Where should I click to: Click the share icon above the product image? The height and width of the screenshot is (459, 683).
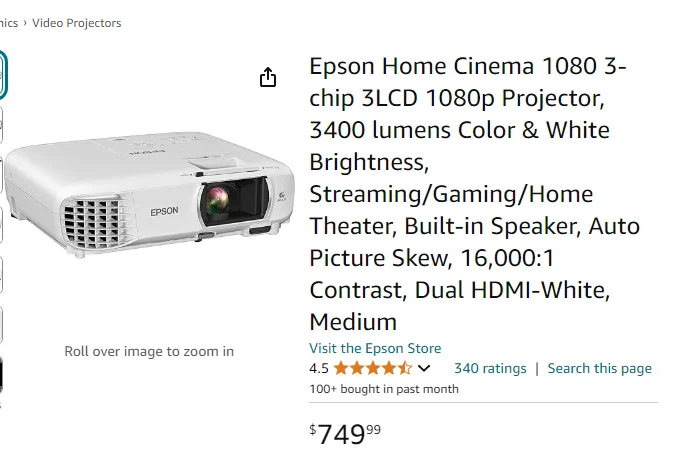[x=268, y=77]
